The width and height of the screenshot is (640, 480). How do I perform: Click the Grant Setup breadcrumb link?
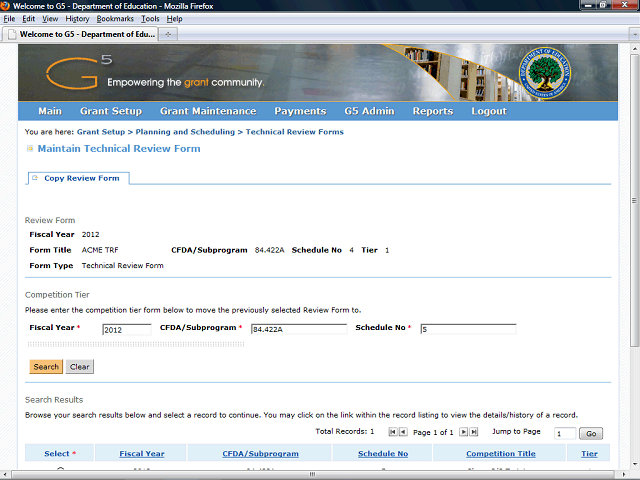(101, 132)
